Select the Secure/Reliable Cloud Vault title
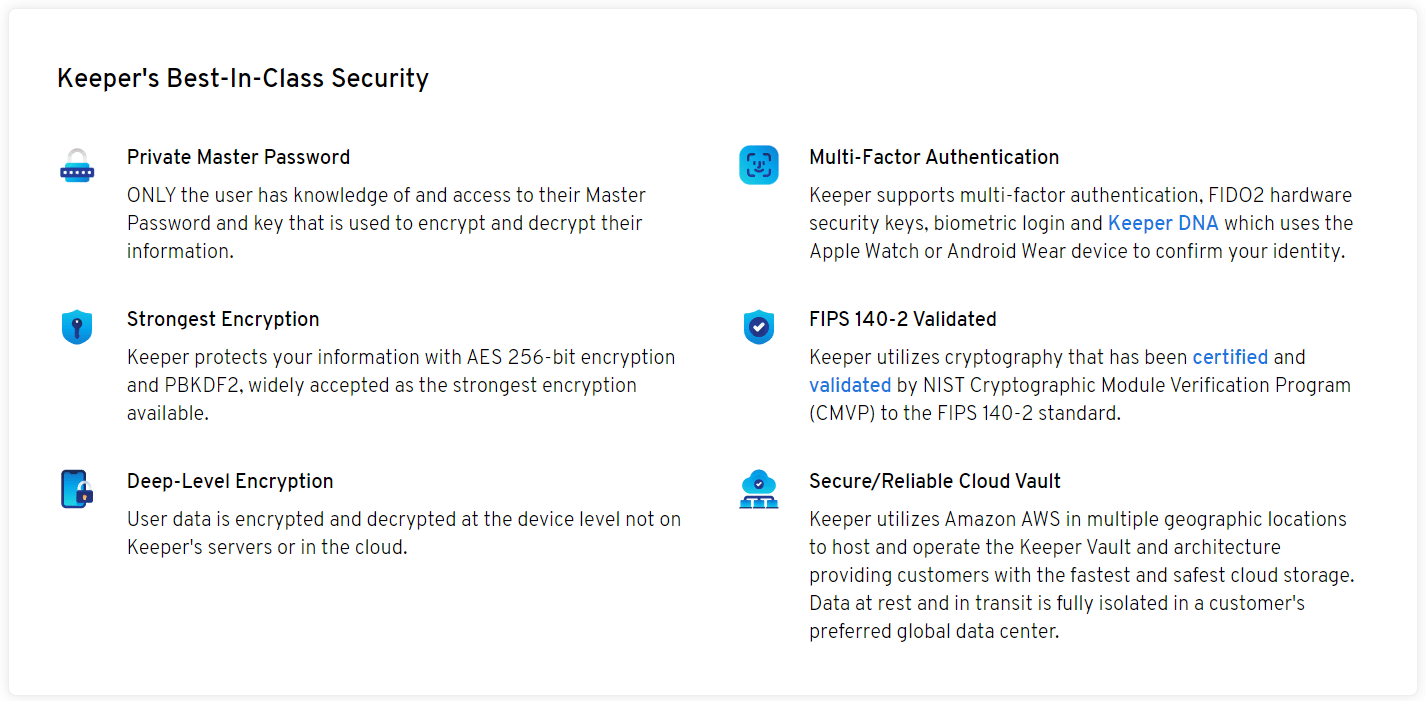This screenshot has height=701, width=1426. pyautogui.click(x=935, y=481)
